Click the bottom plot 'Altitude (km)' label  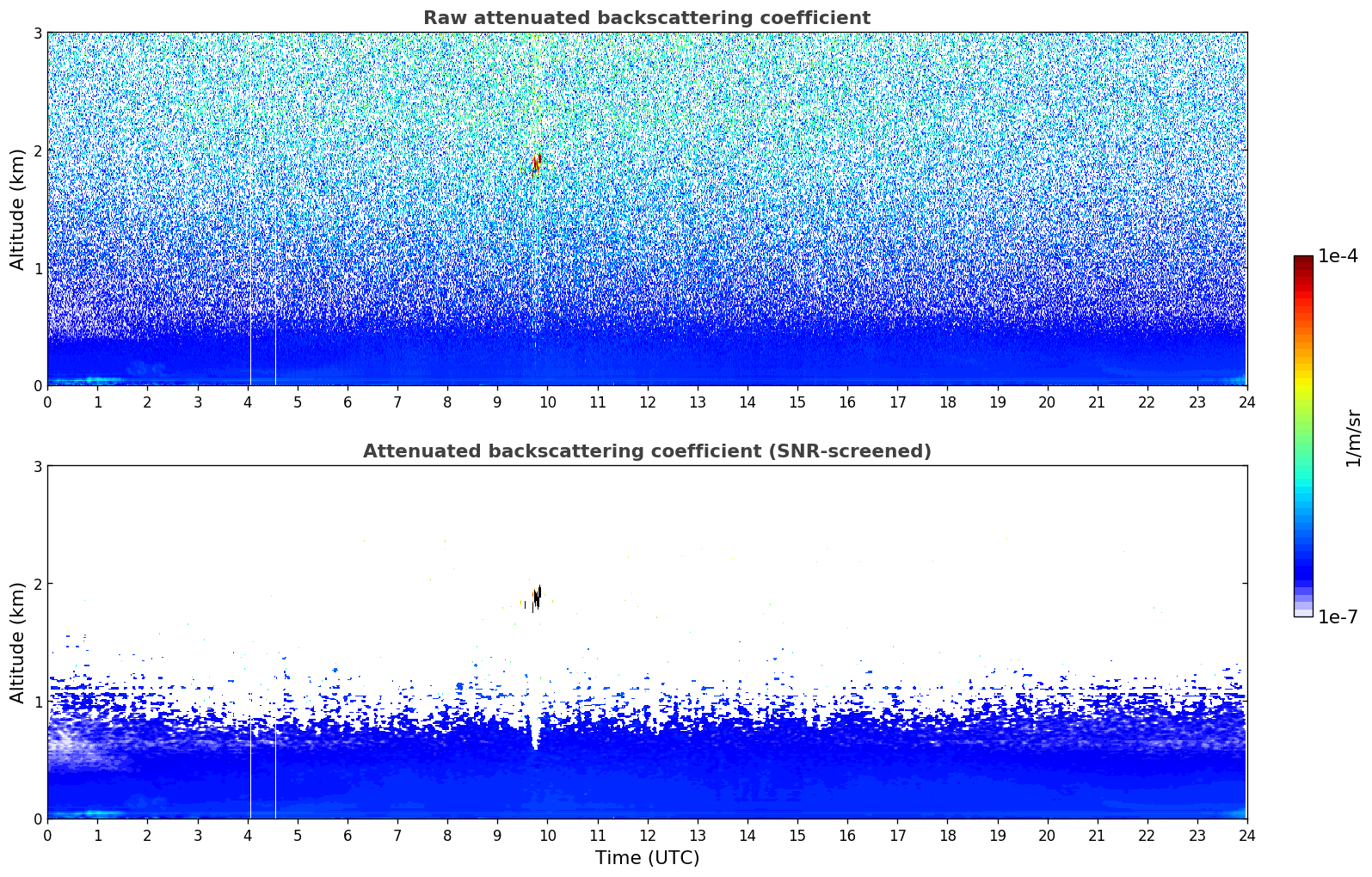pyautogui.click(x=18, y=642)
